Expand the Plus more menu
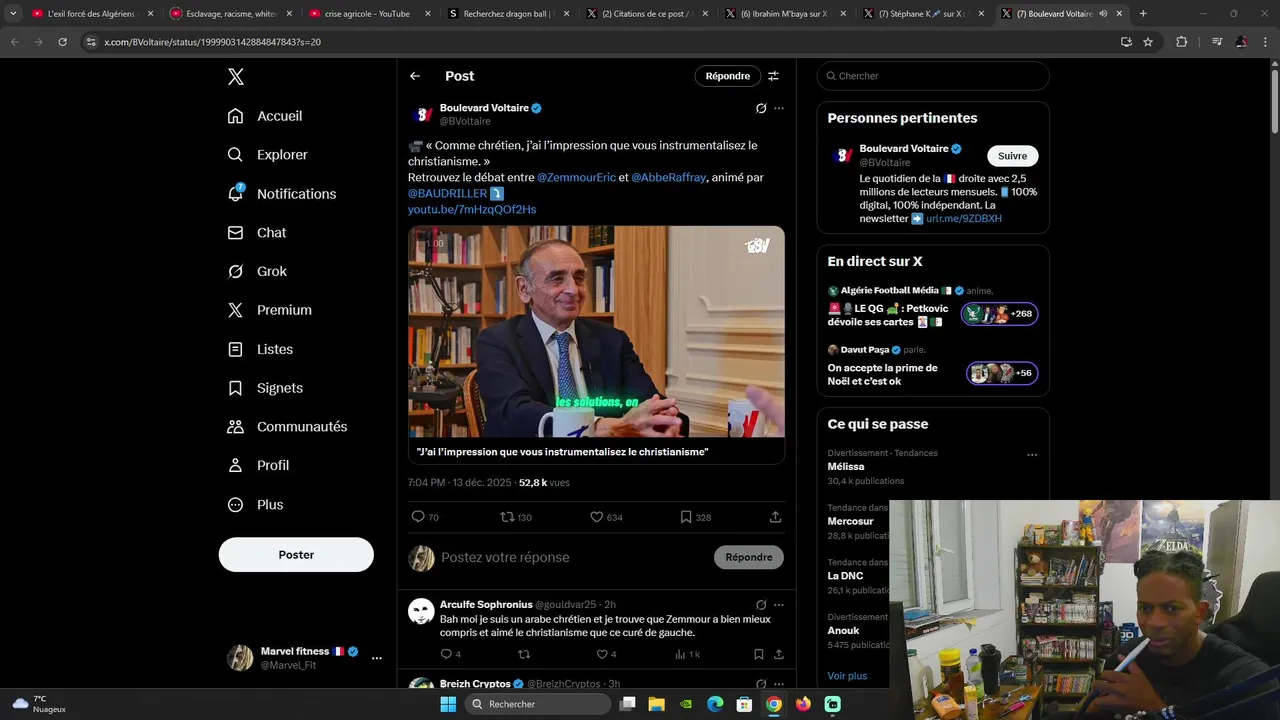 point(255,505)
